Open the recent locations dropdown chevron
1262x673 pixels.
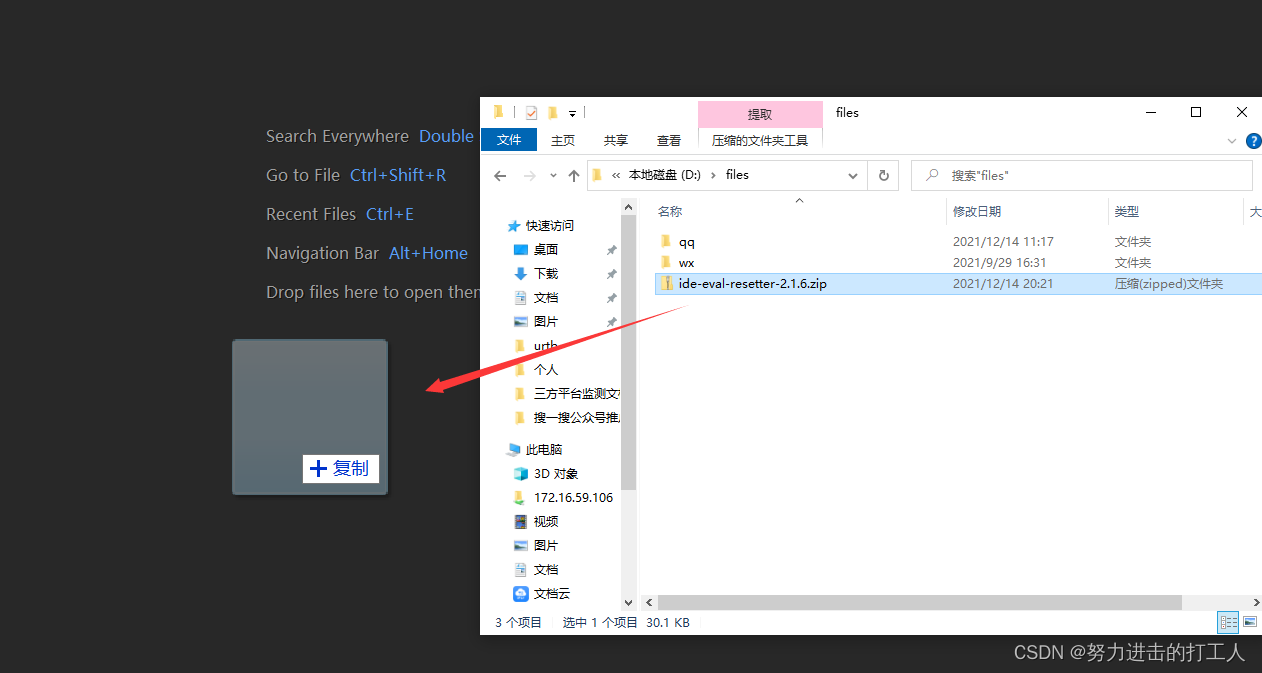point(553,175)
